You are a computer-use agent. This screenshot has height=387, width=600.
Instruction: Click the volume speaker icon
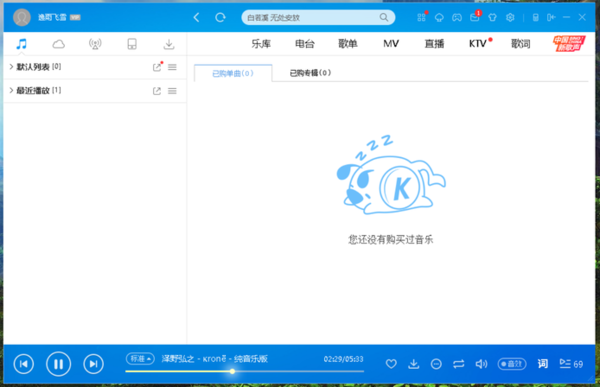point(481,364)
